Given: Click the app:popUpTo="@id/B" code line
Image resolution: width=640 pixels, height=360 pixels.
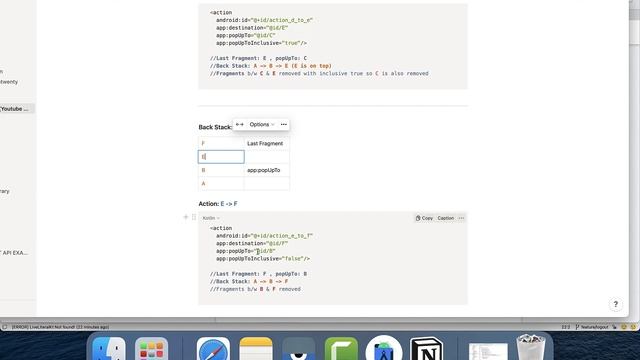Looking at the screenshot, I should coord(246,251).
